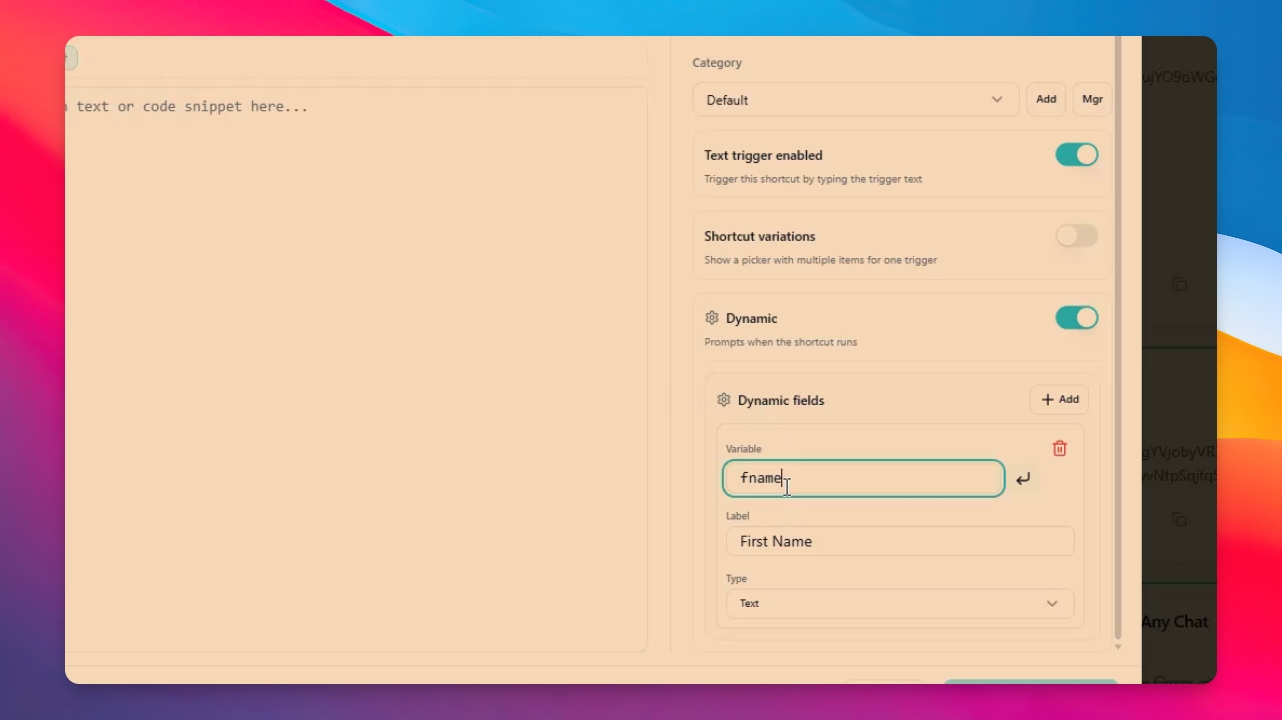Enable the Shortcut variations switch
This screenshot has width=1282, height=720.
(1077, 236)
